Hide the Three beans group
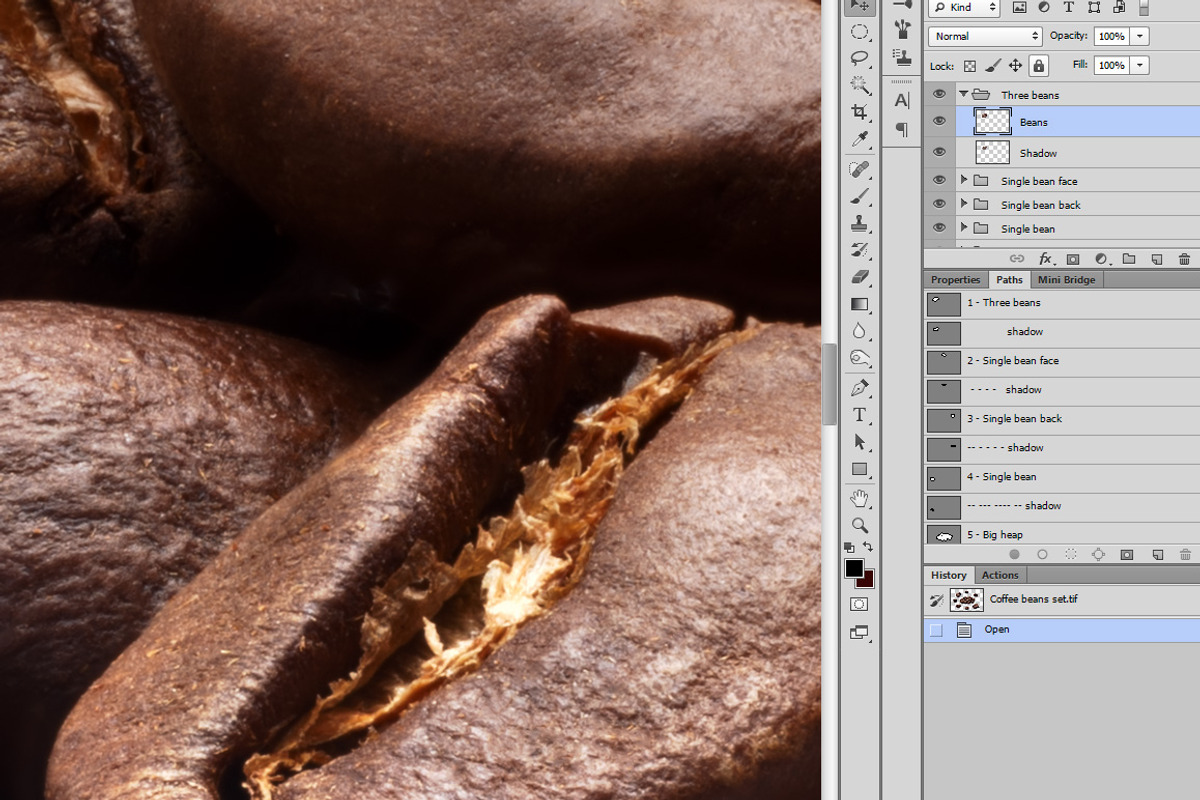1200x800 pixels. (939, 94)
